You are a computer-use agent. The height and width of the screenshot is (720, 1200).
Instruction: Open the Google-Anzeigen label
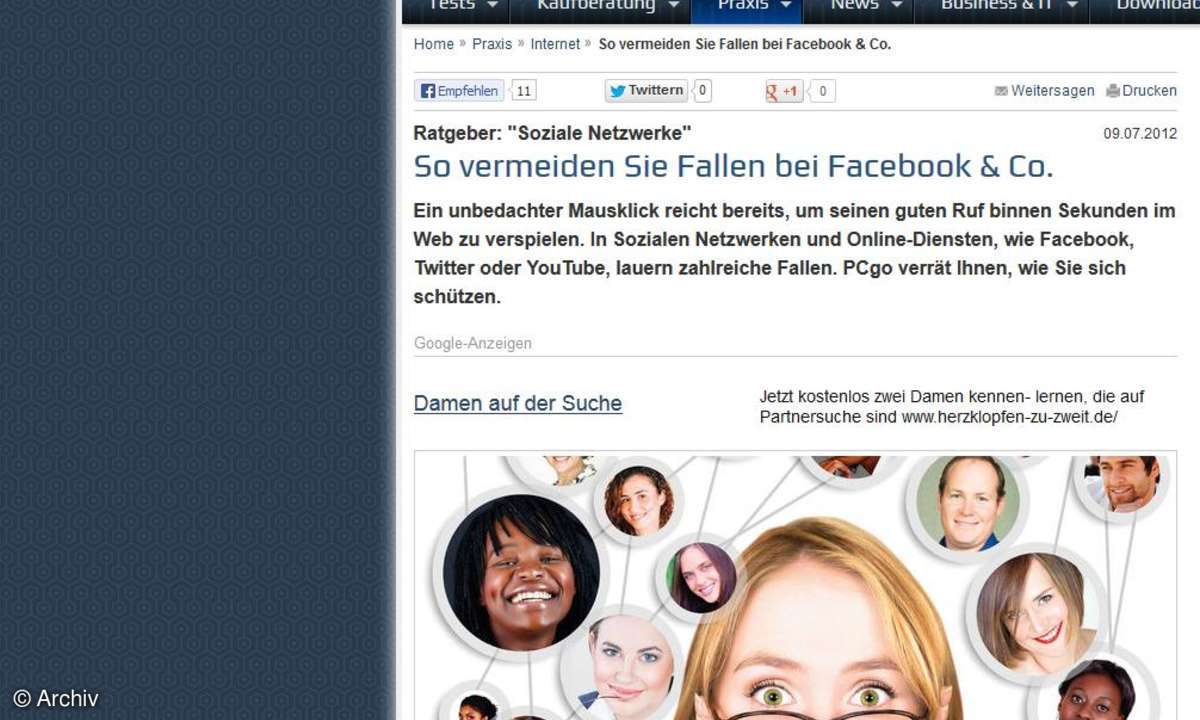pos(473,343)
